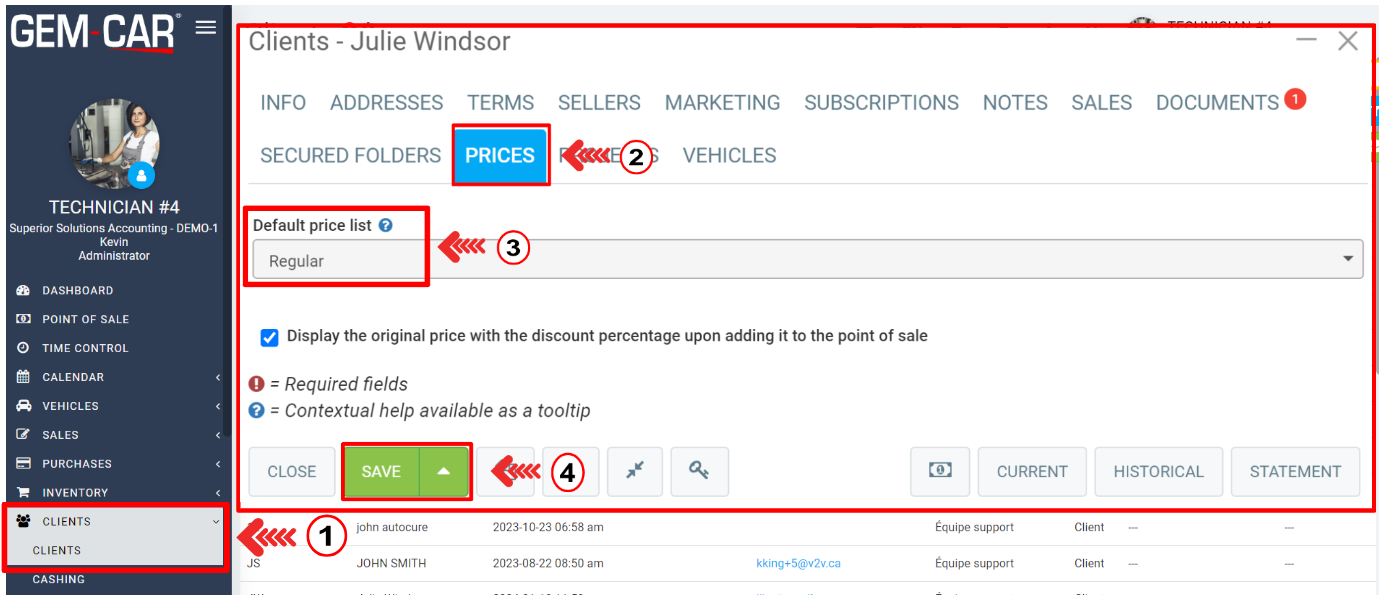The width and height of the screenshot is (1379, 599).
Task: Click the Inventory shopping cart icon
Action: pyautogui.click(x=23, y=492)
